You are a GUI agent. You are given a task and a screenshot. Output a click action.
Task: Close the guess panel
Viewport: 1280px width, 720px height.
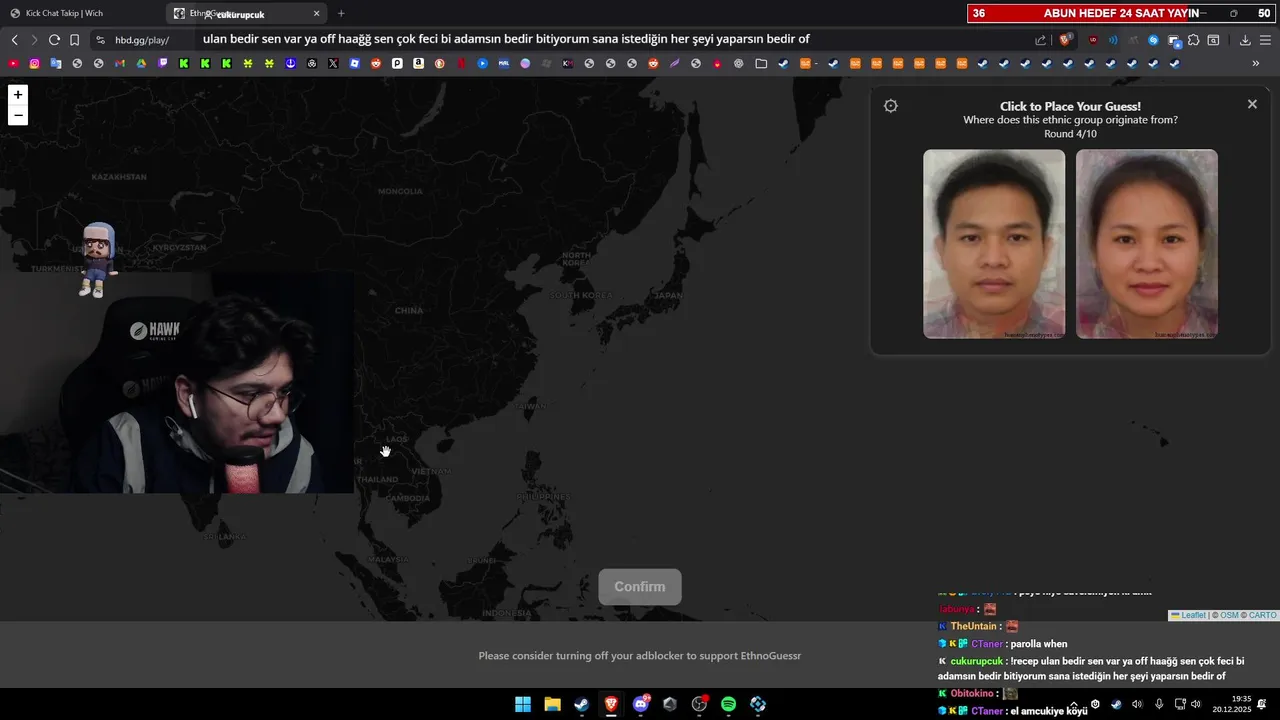(1252, 104)
